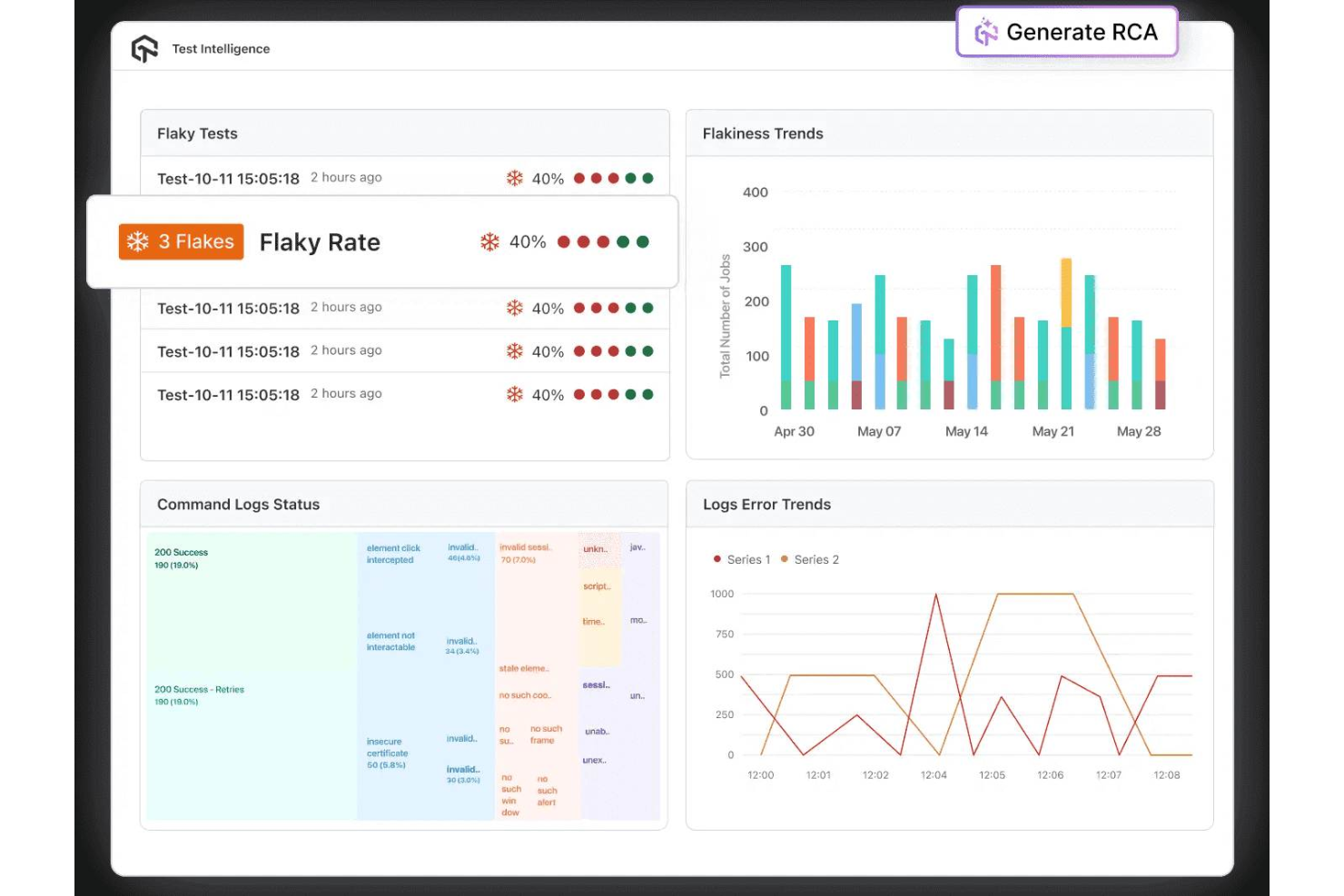Click the '2 hours ago' timestamp on the first test
Viewport: 1344px width, 896px height.
(x=346, y=177)
